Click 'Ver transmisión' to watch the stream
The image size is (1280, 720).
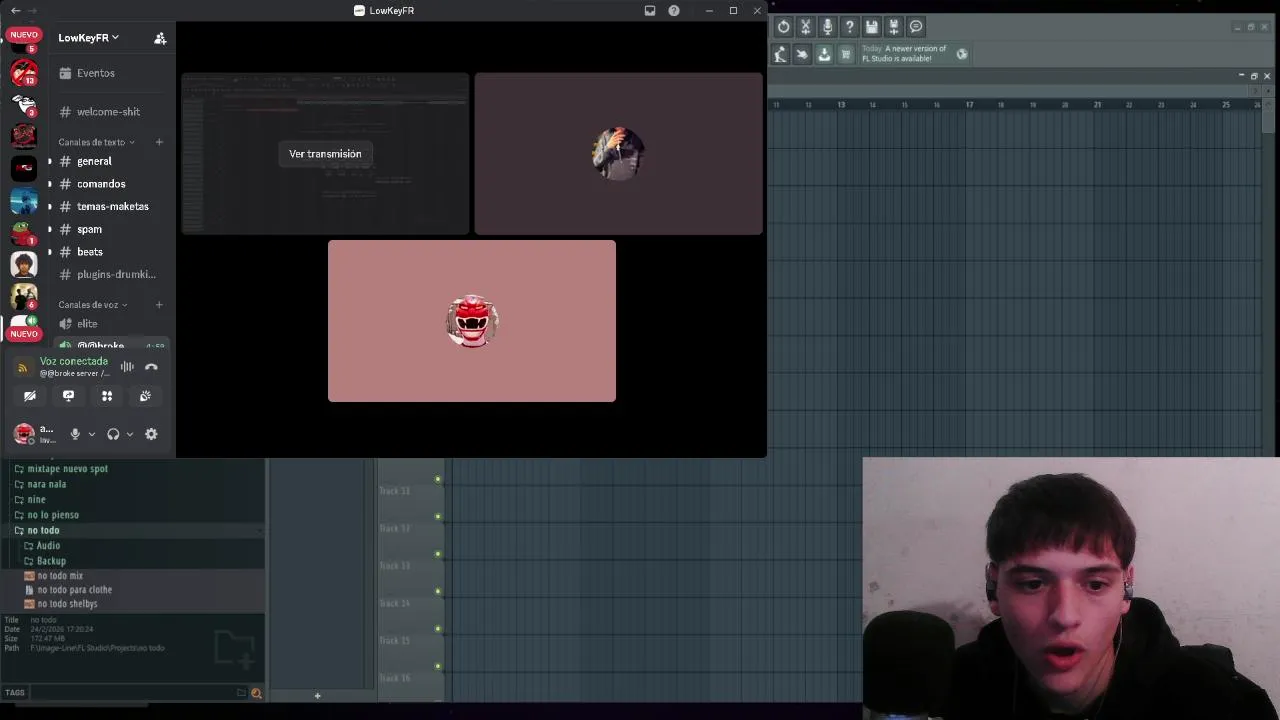point(325,154)
